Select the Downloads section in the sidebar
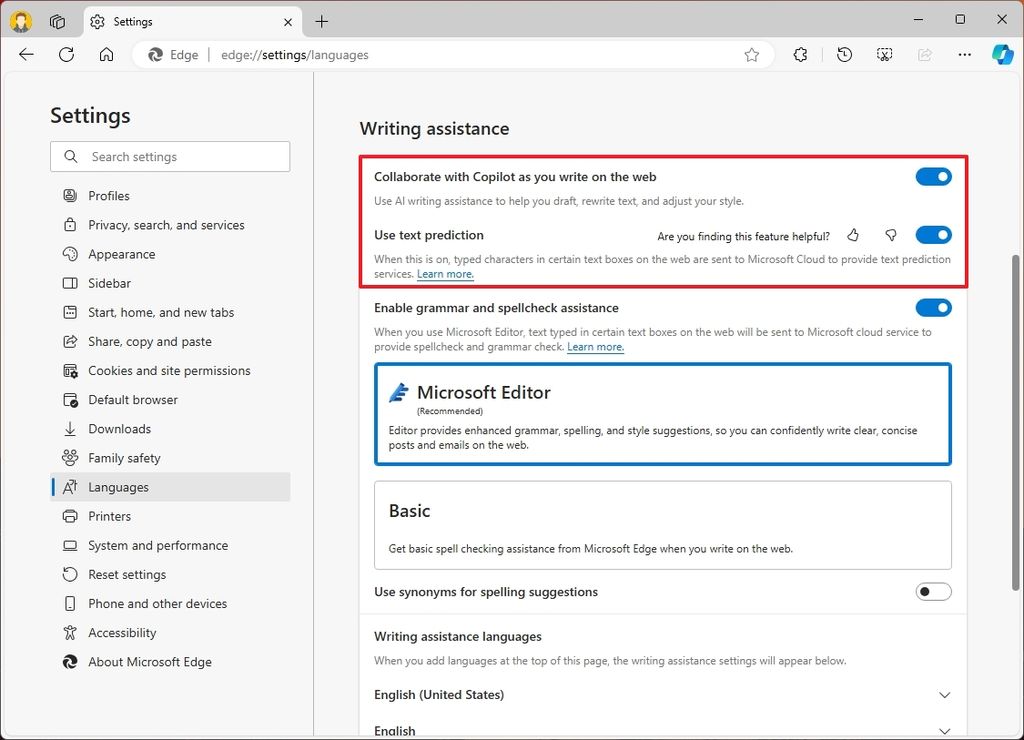Image resolution: width=1024 pixels, height=740 pixels. [118, 428]
